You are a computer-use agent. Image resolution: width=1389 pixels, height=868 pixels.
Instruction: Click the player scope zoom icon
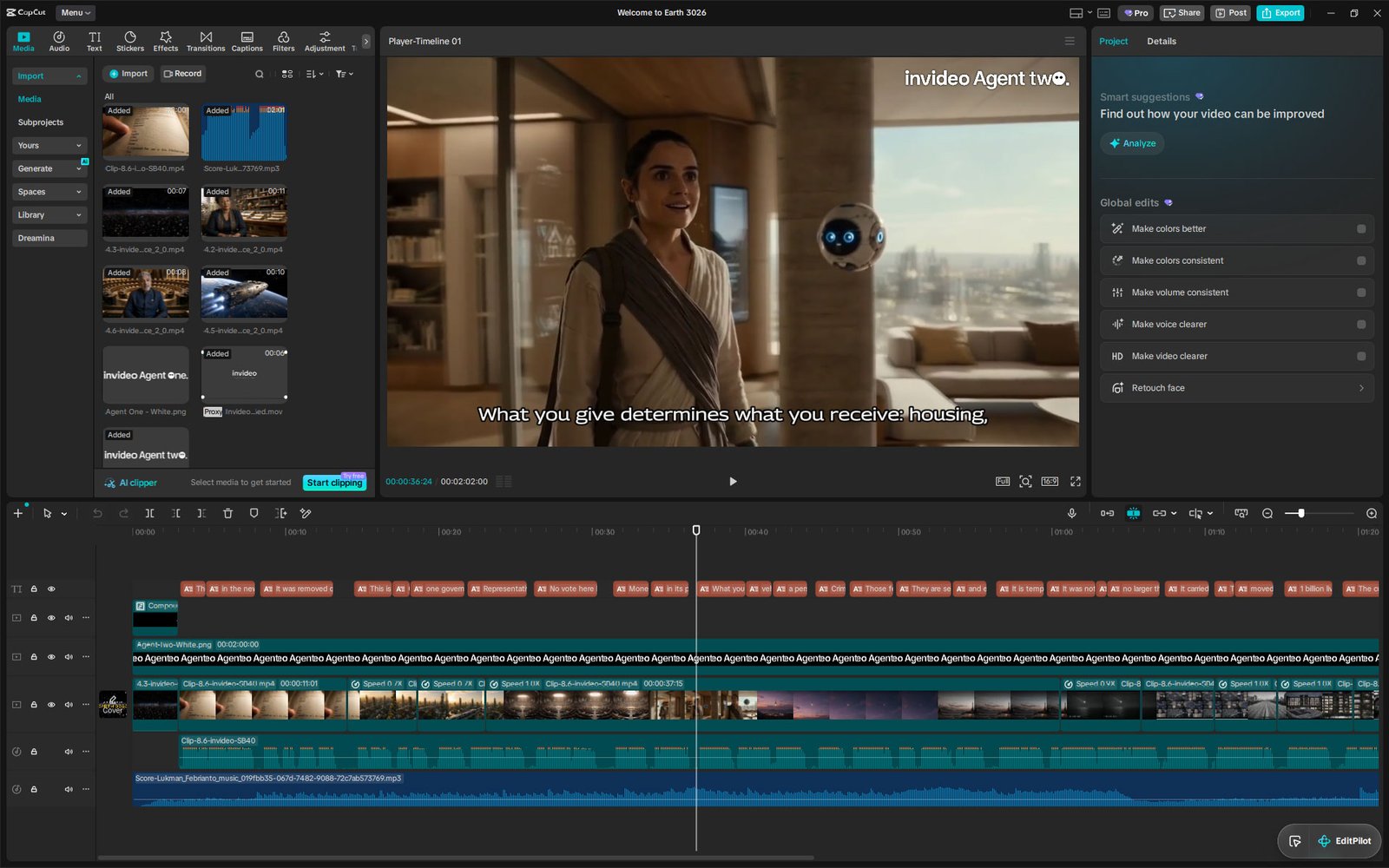[1025, 481]
